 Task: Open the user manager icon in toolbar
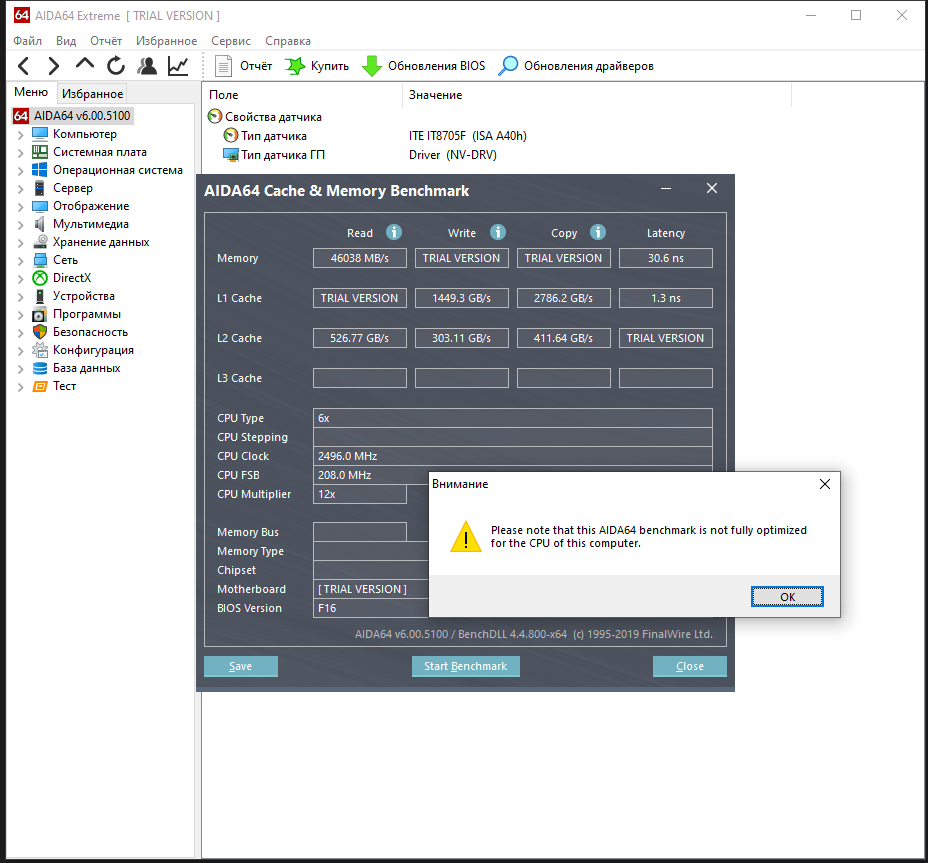tap(147, 66)
